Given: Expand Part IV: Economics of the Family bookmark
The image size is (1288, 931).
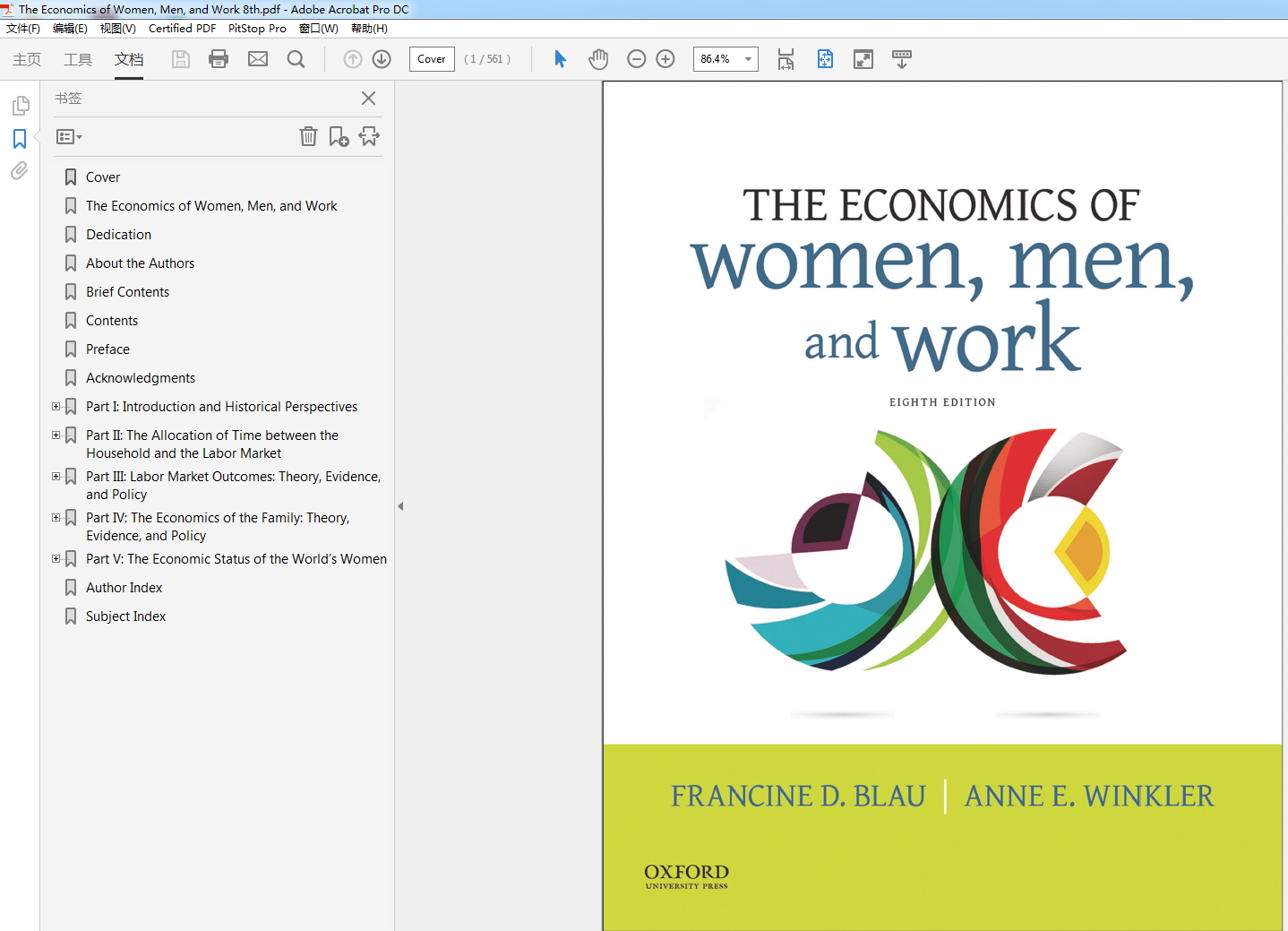Looking at the screenshot, I should pyautogui.click(x=56, y=518).
